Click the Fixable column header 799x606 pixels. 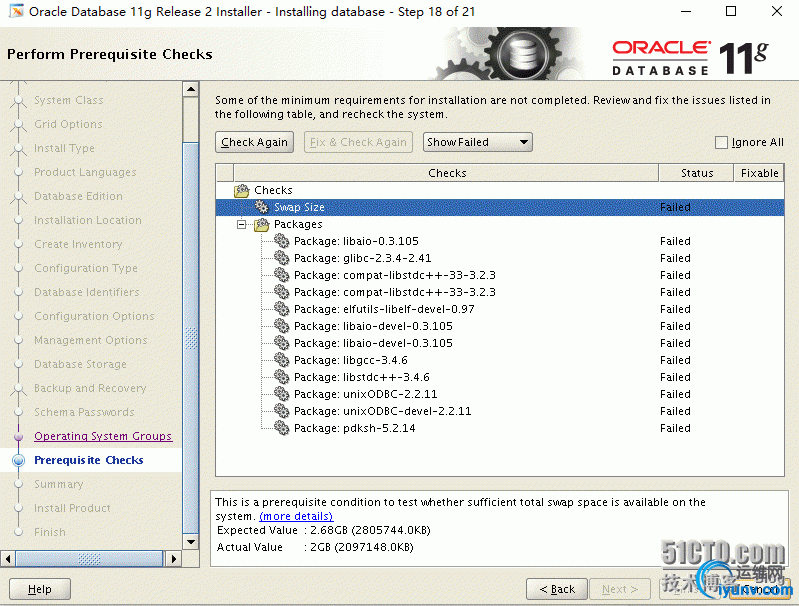(x=759, y=173)
